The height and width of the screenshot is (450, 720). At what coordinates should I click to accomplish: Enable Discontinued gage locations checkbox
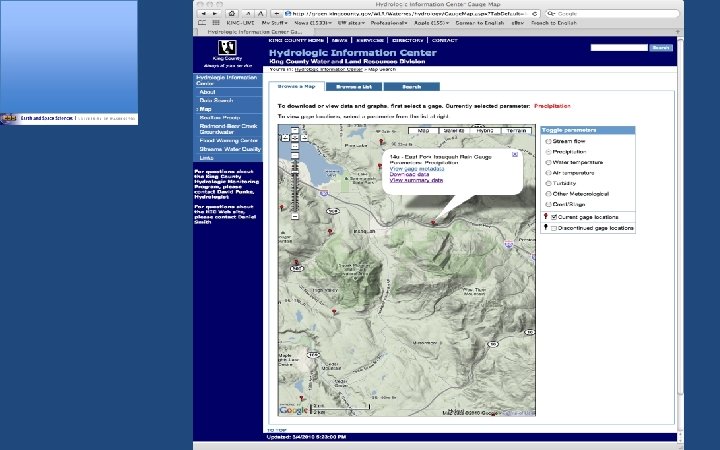(554, 228)
